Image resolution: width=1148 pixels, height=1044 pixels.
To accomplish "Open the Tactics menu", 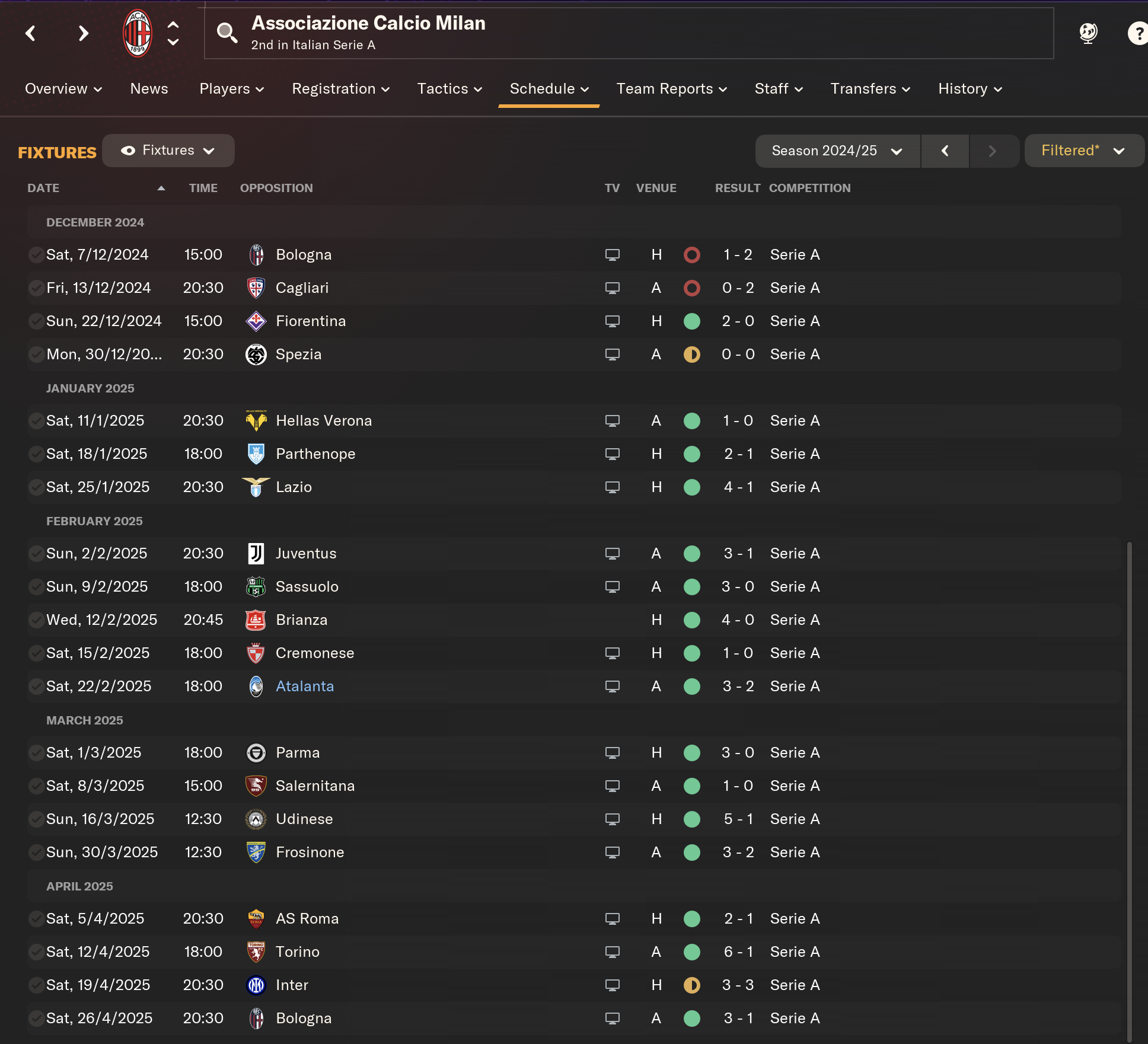I will pyautogui.click(x=449, y=89).
